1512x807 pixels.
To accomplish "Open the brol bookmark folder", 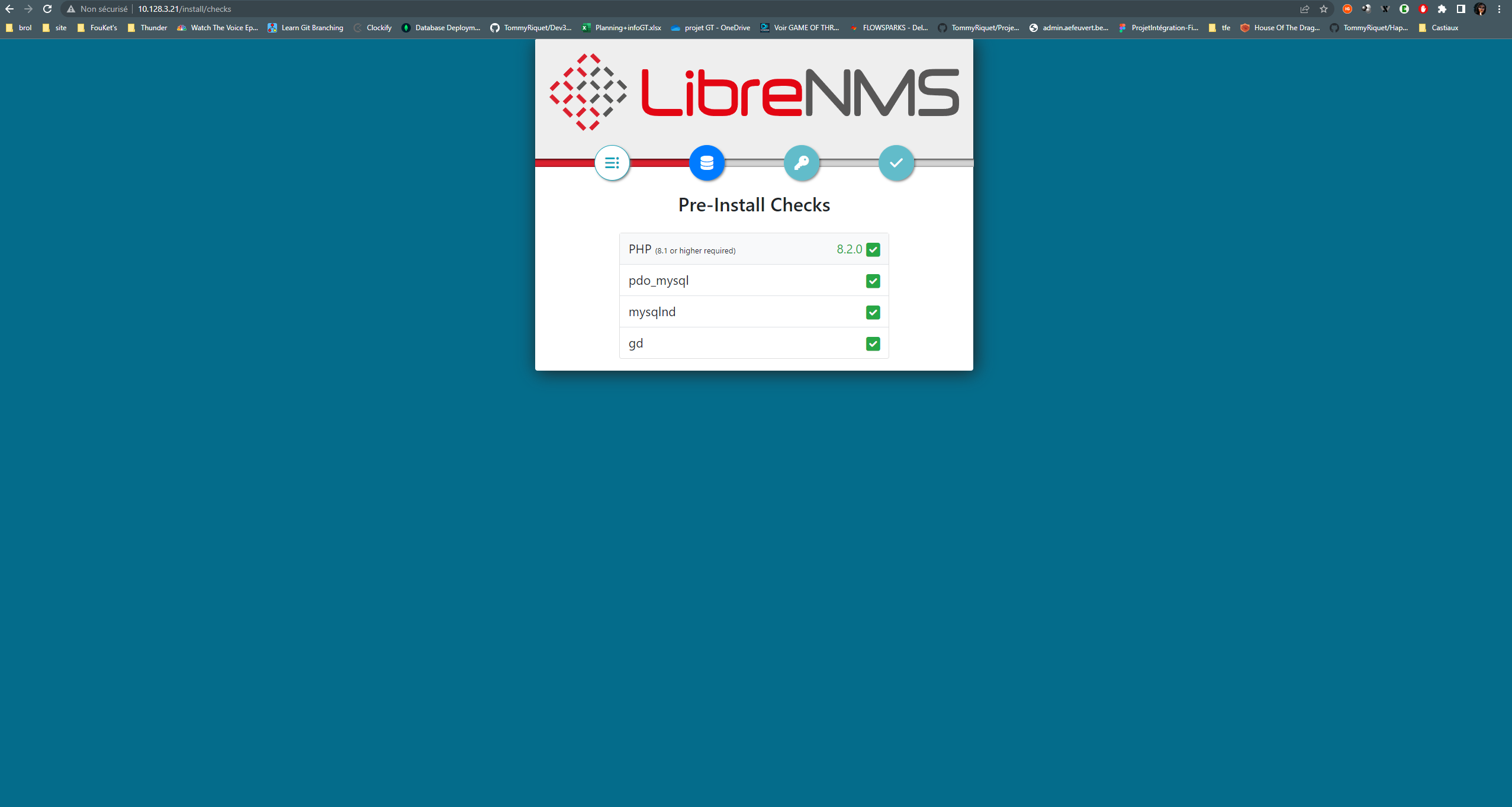I will pyautogui.click(x=18, y=28).
